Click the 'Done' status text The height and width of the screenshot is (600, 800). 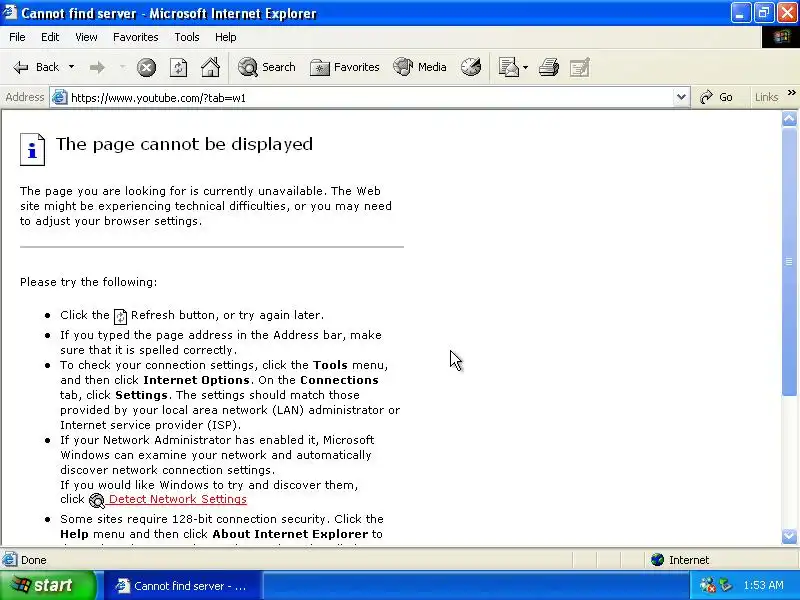point(34,560)
